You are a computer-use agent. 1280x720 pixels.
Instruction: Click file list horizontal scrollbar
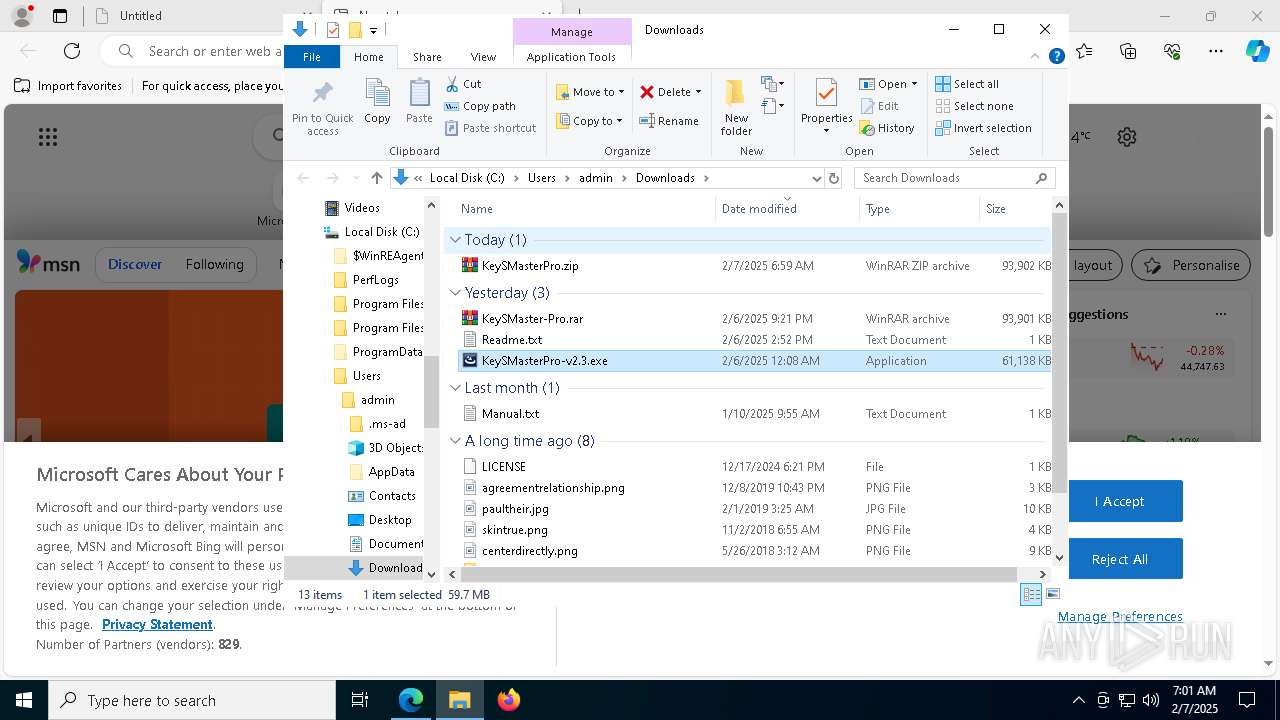tap(740, 574)
